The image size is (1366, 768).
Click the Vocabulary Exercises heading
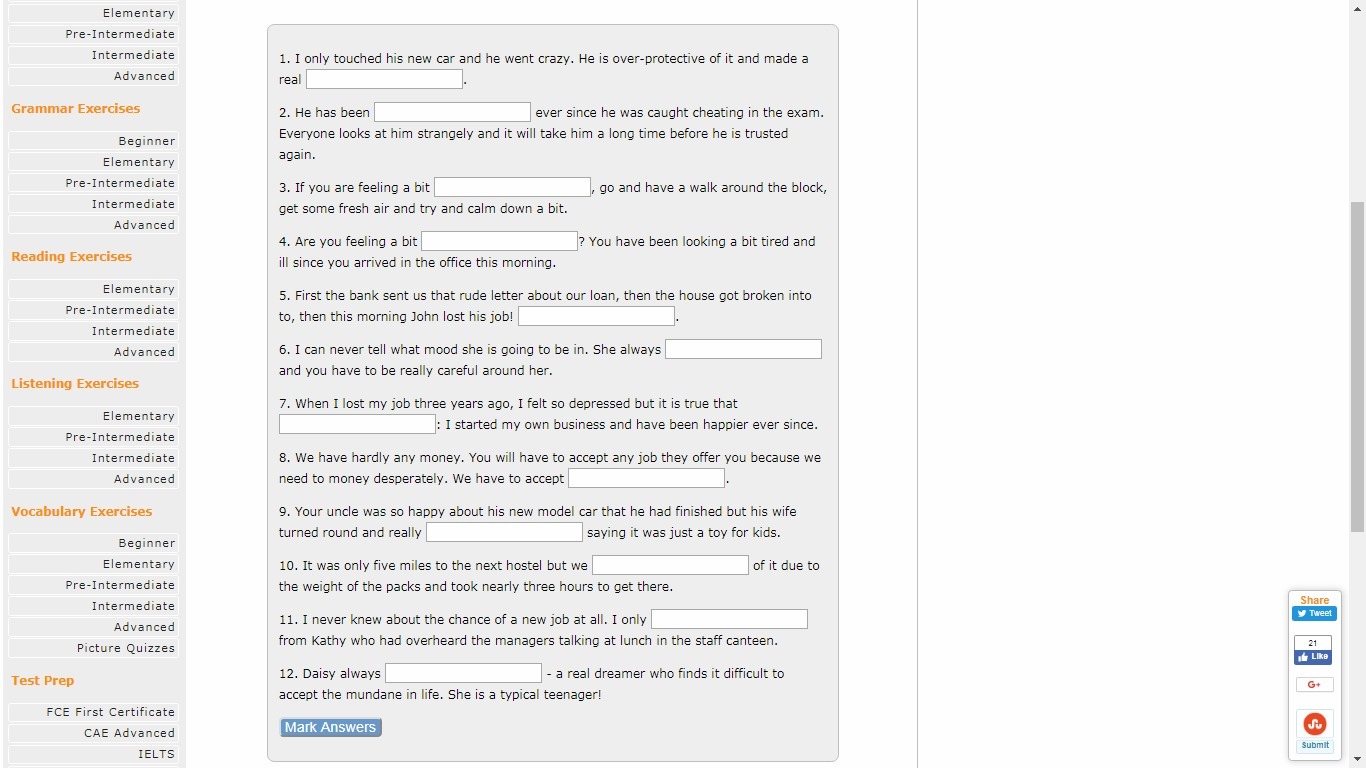[82, 511]
